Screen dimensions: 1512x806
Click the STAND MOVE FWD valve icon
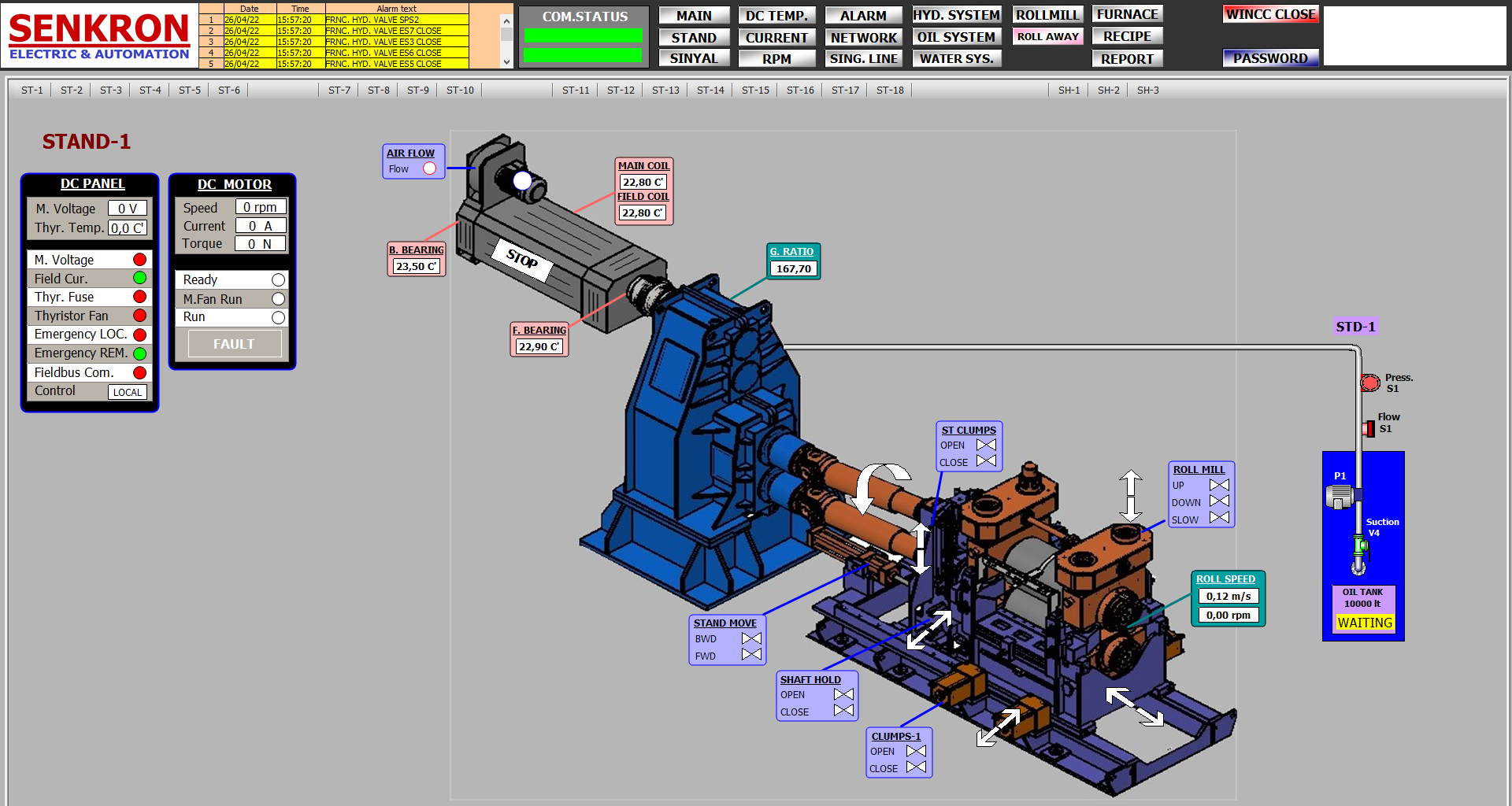751,654
